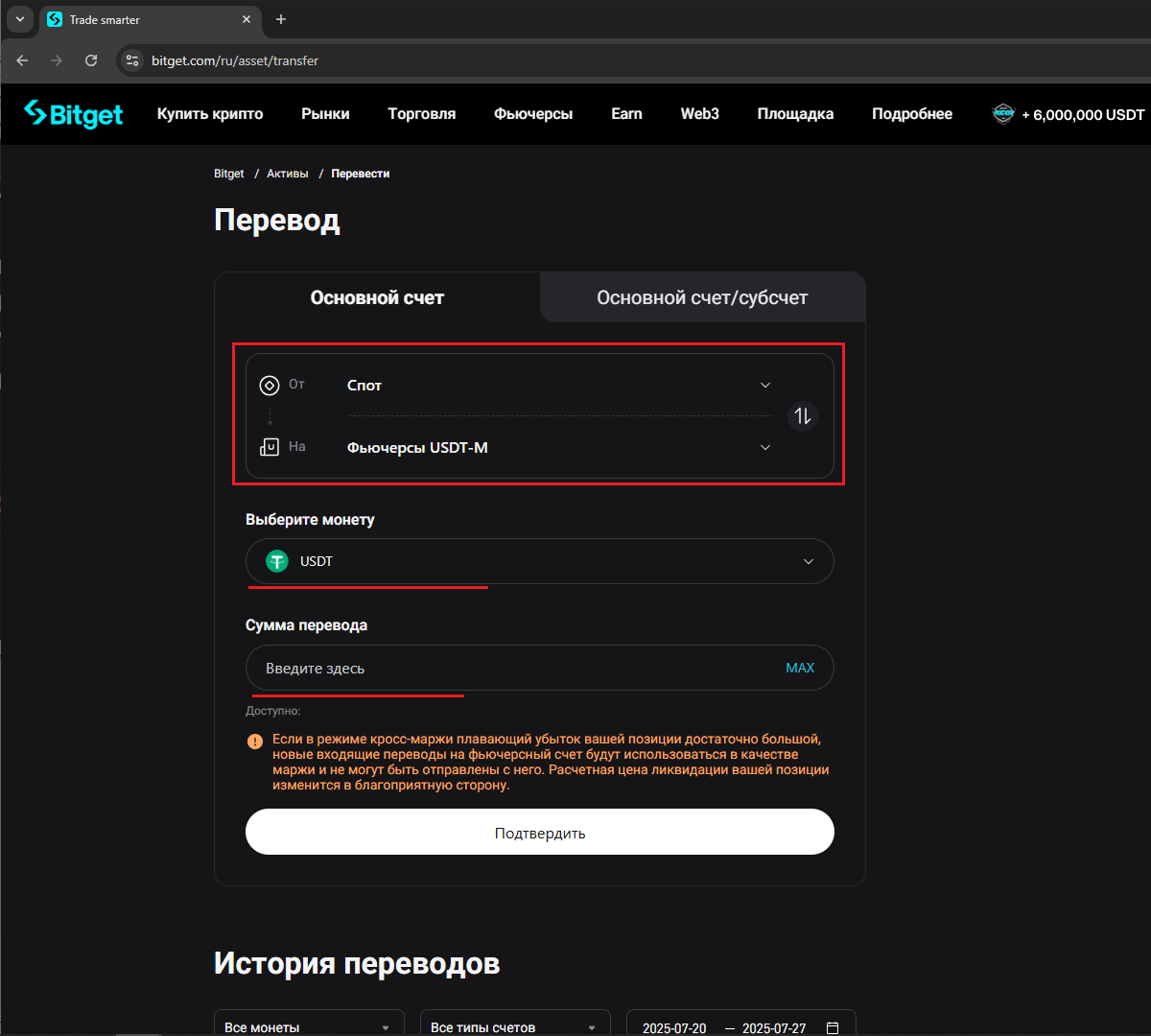Click the Доступно: balance label
Screen dimensions: 1151x1036
tap(273, 712)
